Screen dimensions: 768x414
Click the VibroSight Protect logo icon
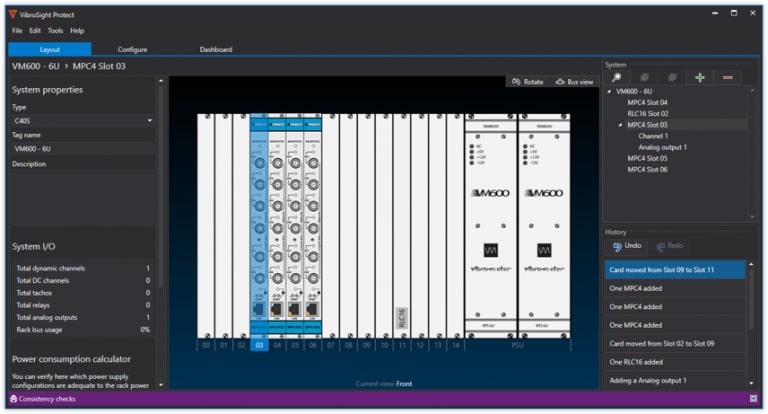point(12,15)
